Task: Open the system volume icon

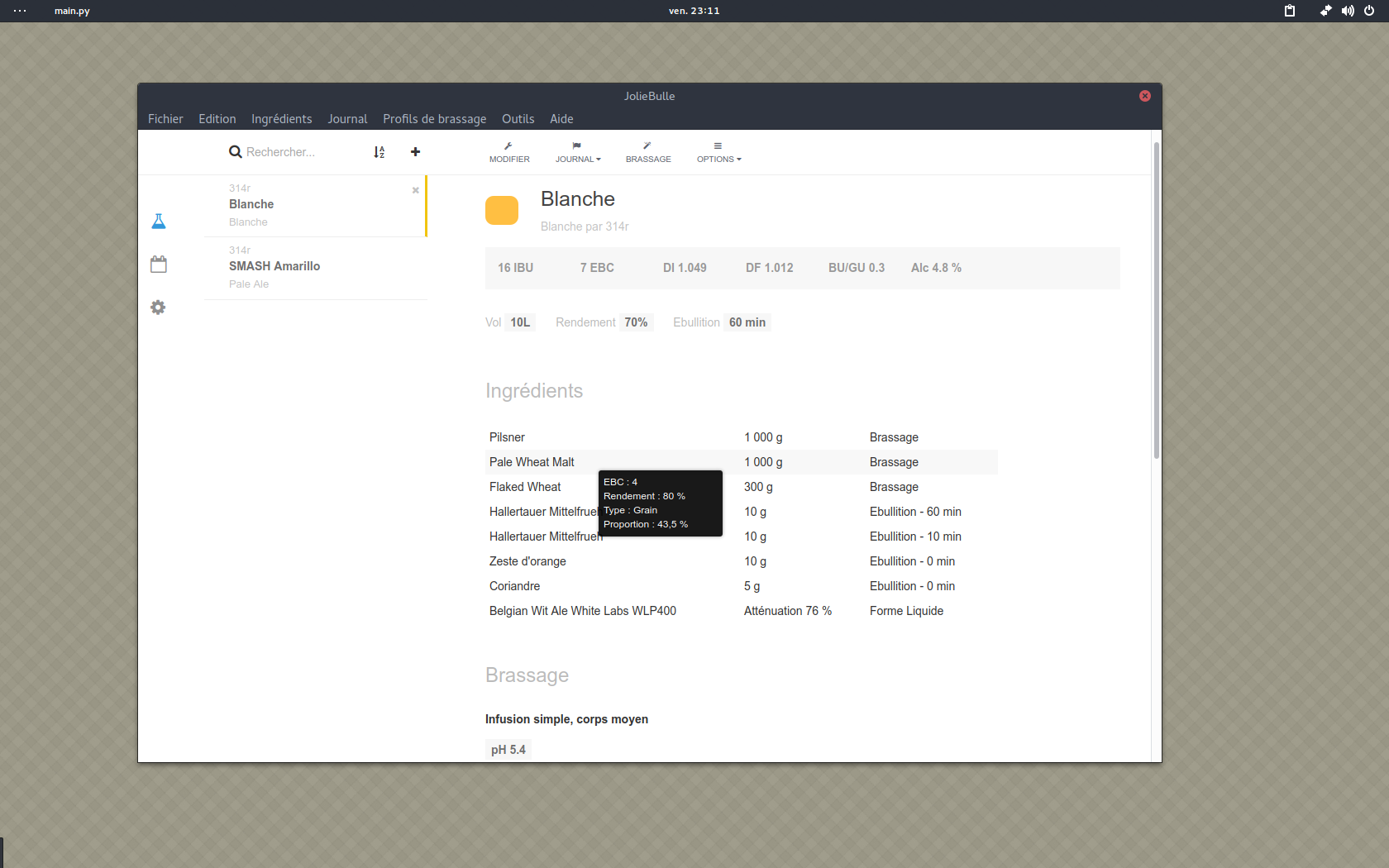Action: pos(1348,11)
